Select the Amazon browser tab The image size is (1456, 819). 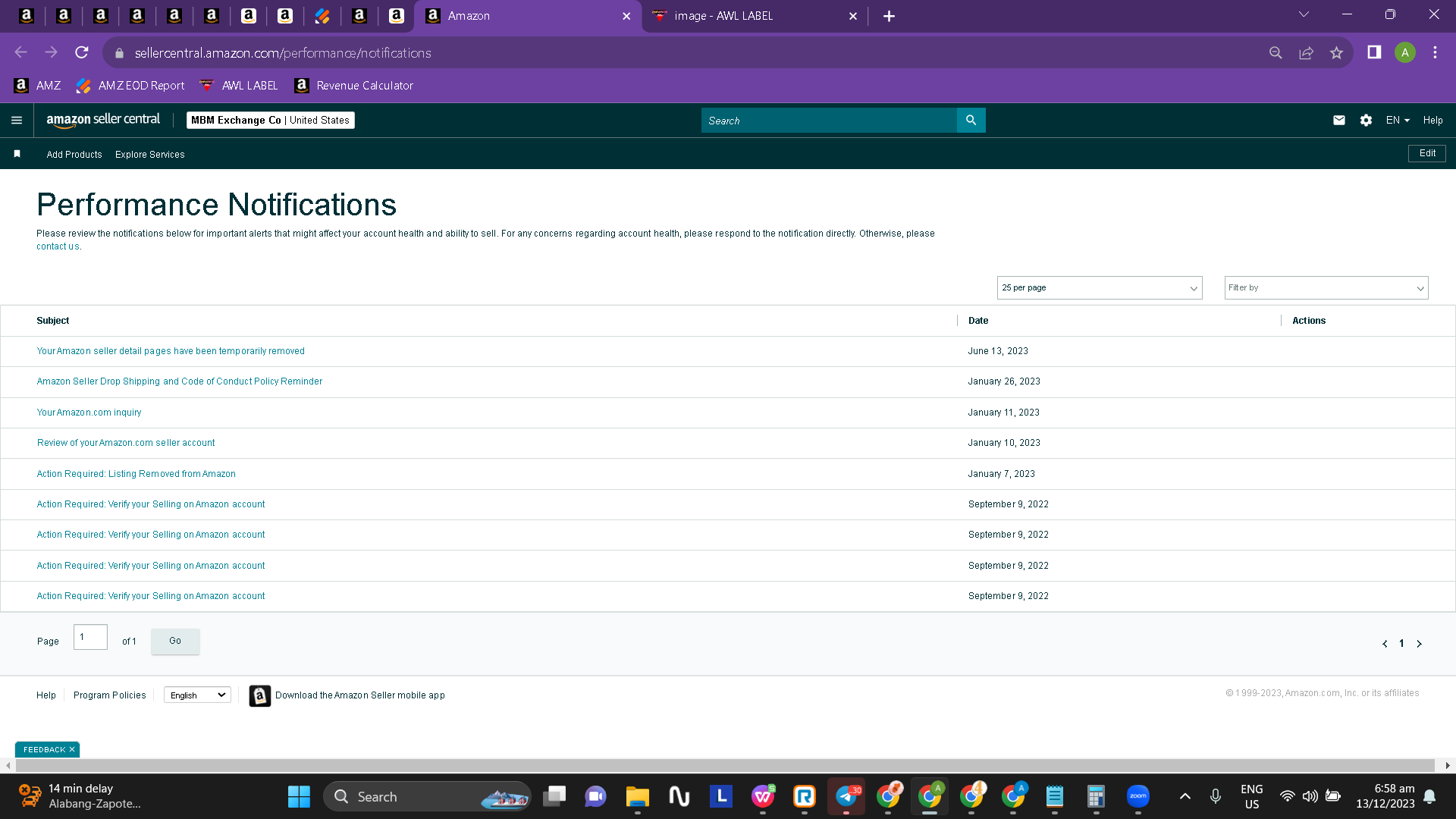528,16
